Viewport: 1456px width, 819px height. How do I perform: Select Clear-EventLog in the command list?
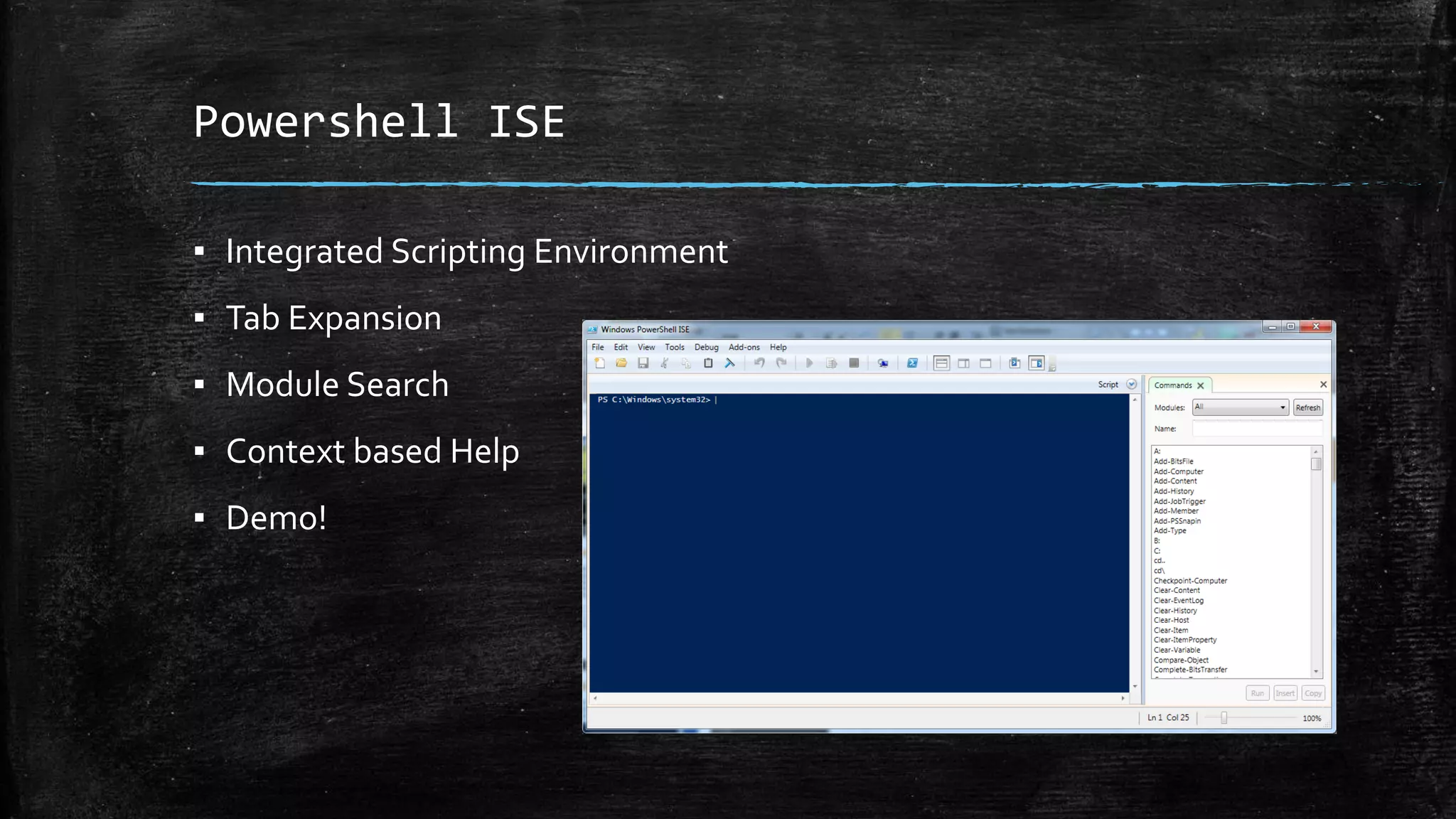point(1179,601)
